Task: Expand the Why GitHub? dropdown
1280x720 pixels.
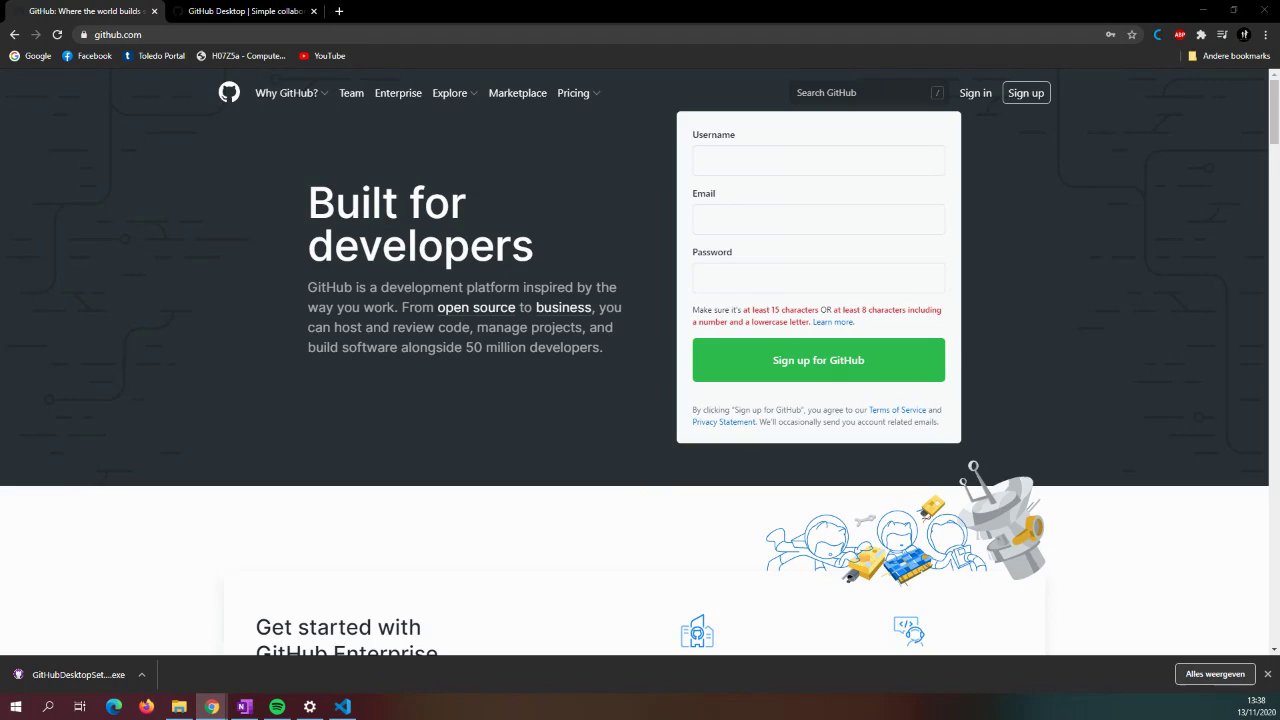Action: [291, 93]
